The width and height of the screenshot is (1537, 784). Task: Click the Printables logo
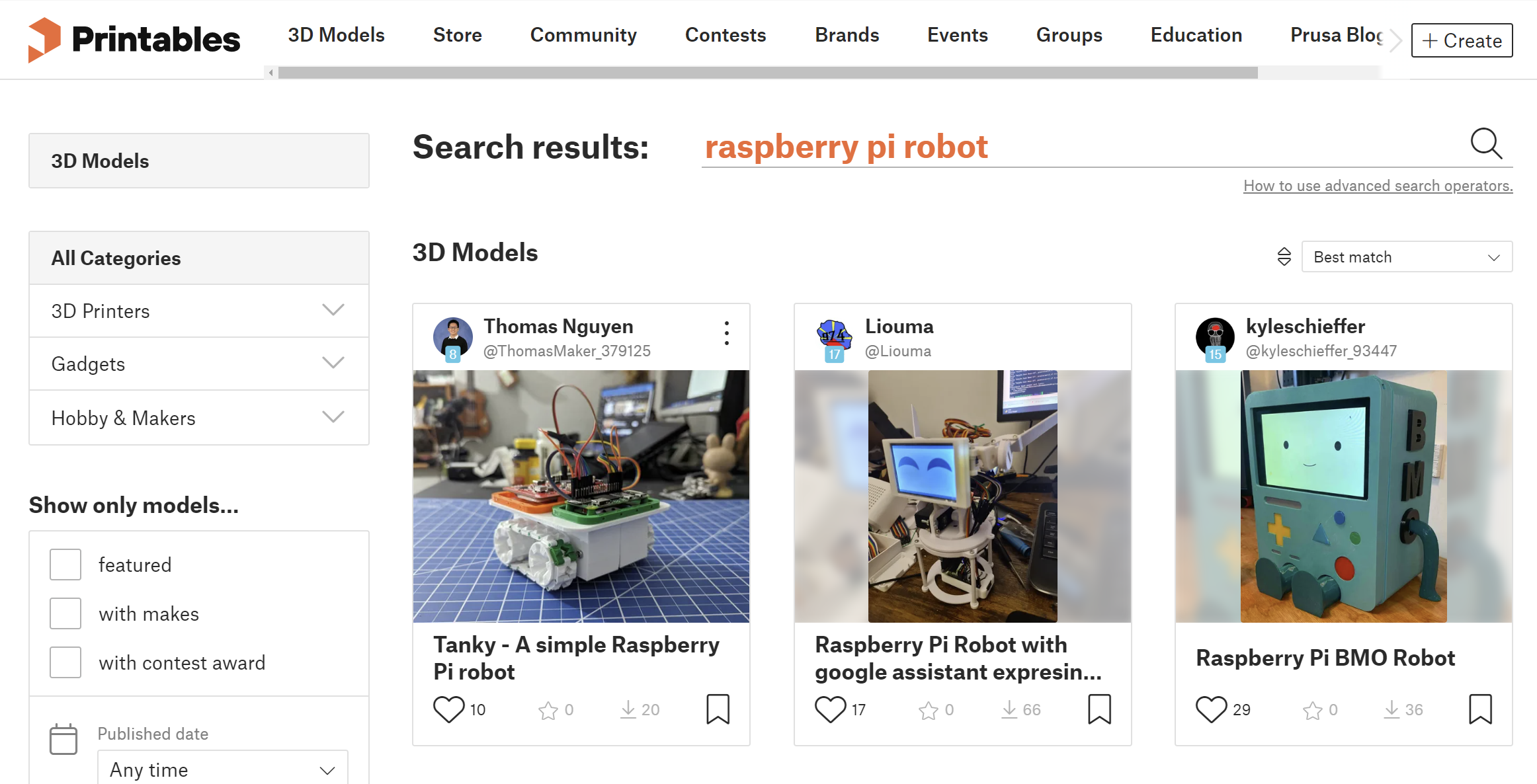(134, 40)
